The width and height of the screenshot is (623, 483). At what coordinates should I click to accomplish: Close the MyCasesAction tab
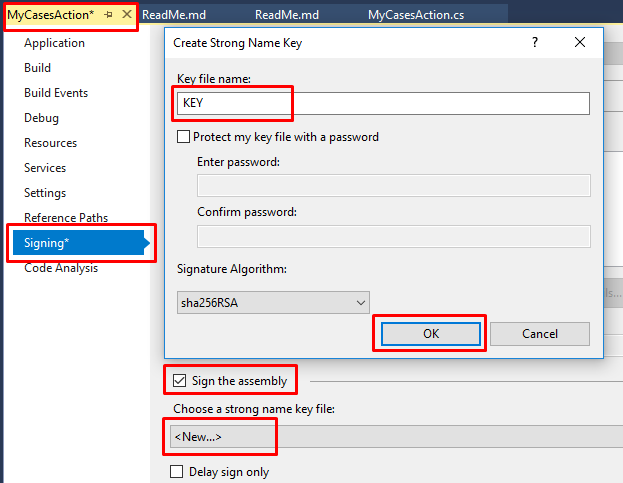click(x=127, y=15)
